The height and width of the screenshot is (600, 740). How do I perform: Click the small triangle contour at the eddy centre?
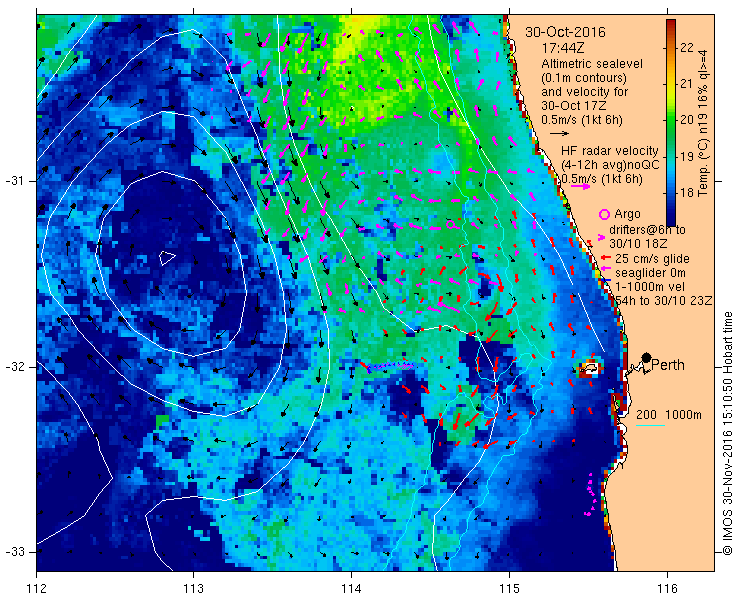[167, 258]
